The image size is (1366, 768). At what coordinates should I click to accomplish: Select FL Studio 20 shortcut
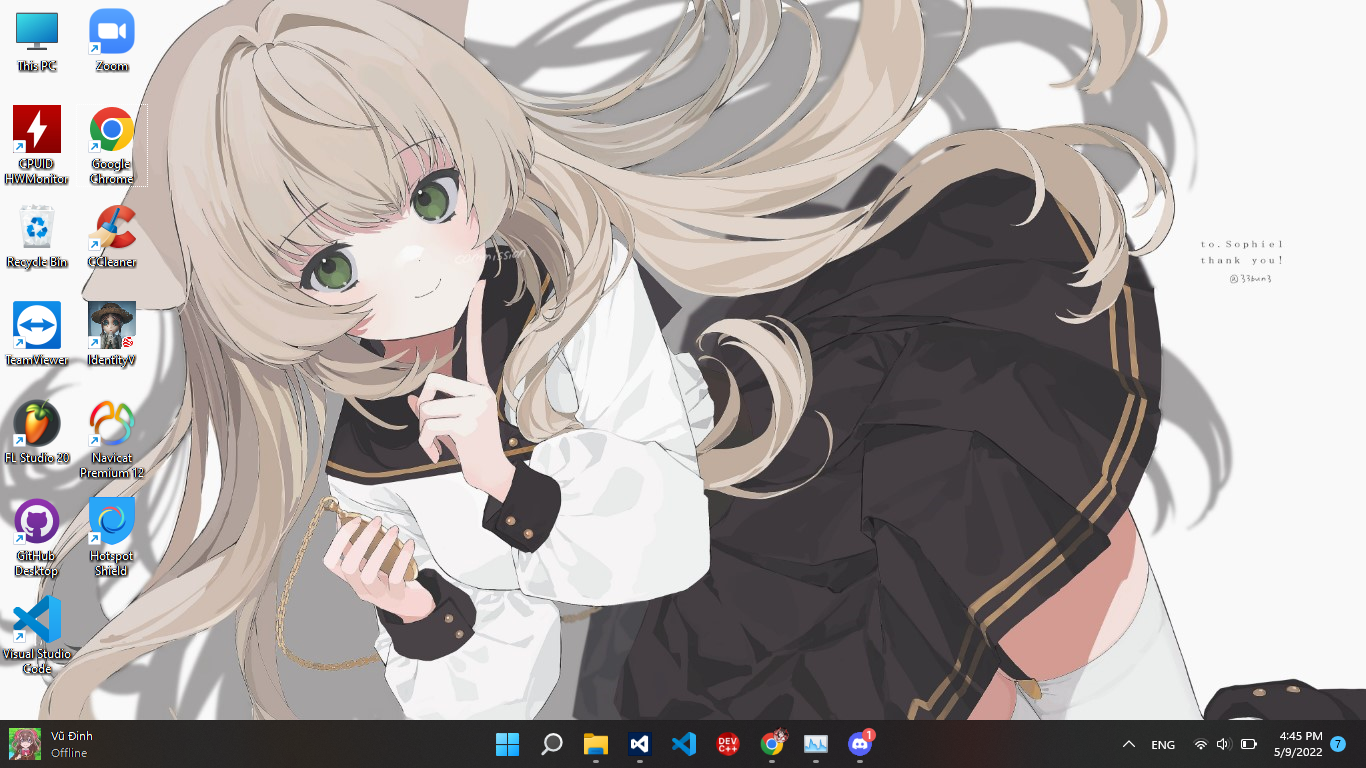point(37,432)
